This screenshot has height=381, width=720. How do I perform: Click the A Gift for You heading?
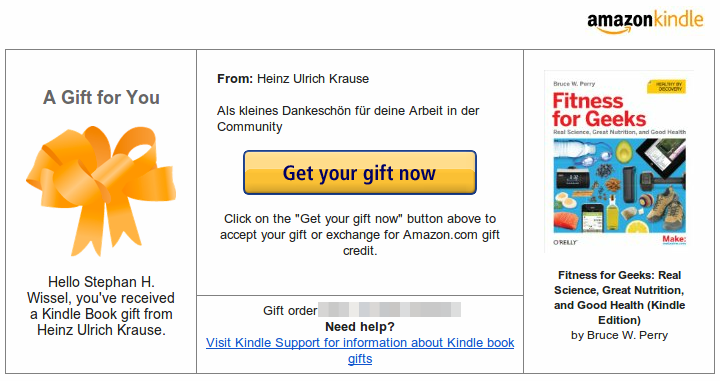click(101, 97)
